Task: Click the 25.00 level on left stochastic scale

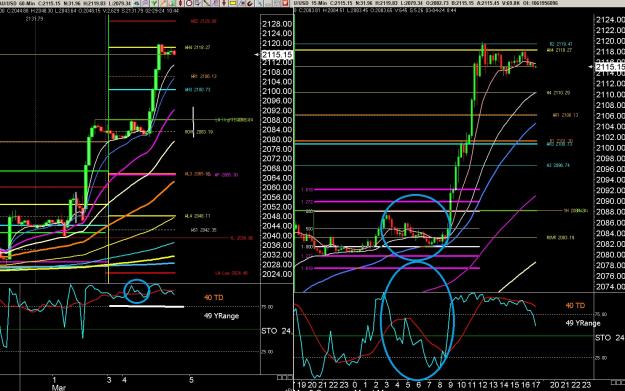Action: click(x=267, y=352)
